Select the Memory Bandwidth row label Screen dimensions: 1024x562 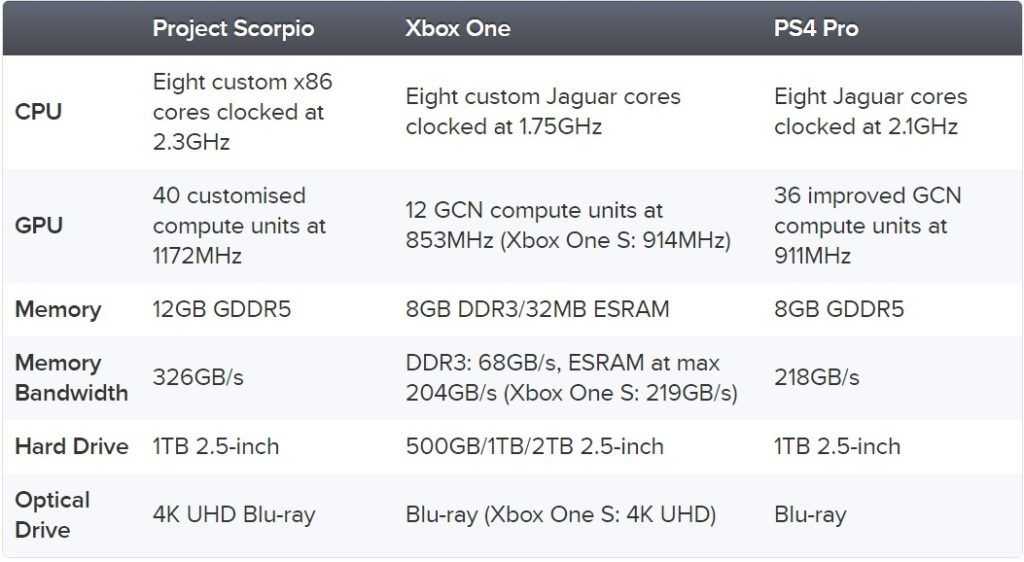71,377
